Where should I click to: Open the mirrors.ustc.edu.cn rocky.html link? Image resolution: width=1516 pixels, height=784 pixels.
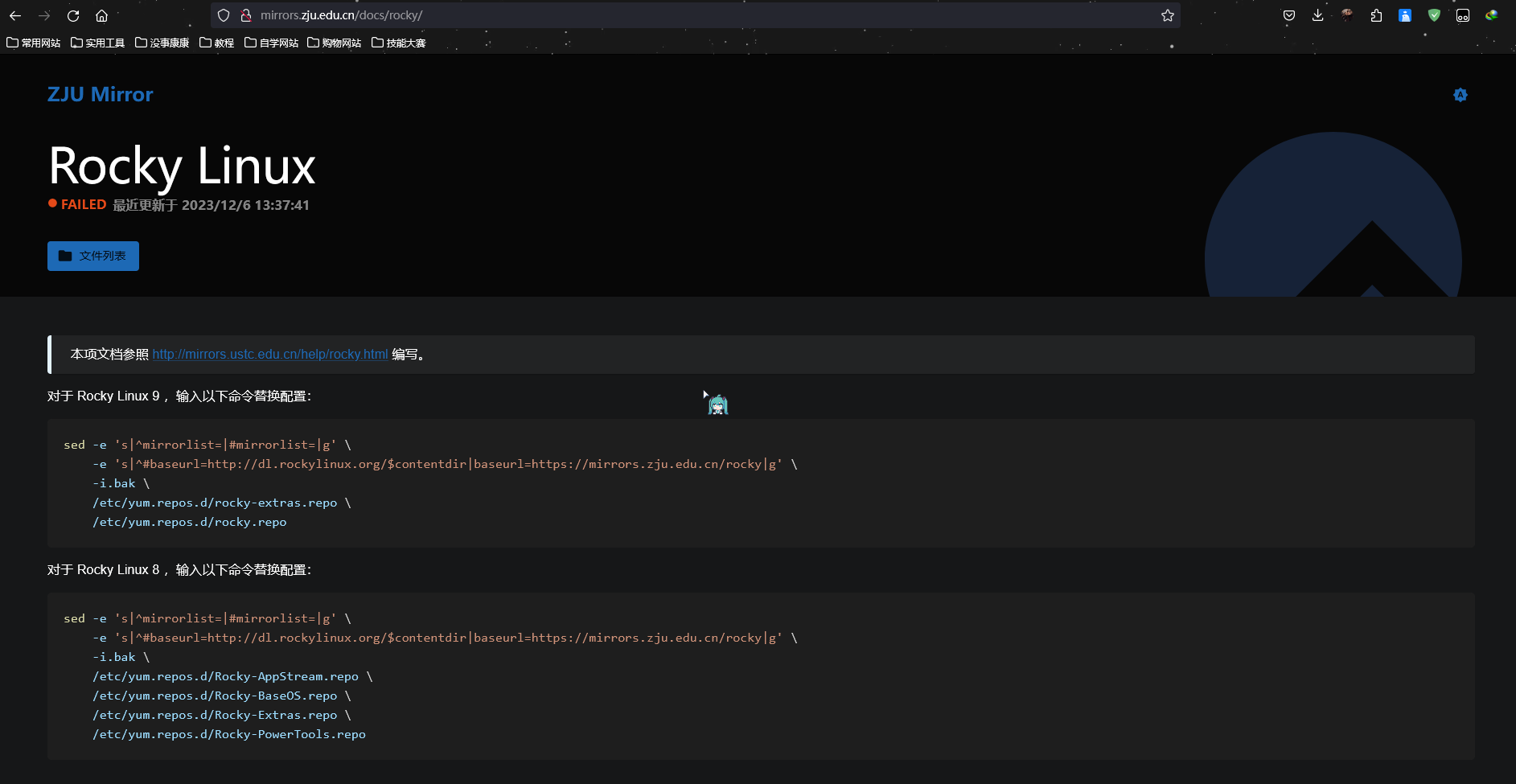click(x=270, y=354)
